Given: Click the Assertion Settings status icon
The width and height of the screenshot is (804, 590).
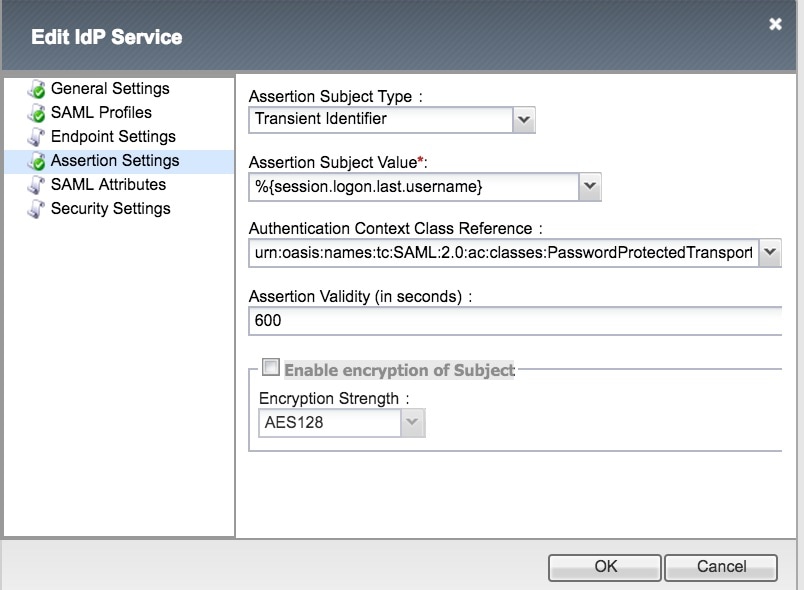Looking at the screenshot, I should 36,161.
